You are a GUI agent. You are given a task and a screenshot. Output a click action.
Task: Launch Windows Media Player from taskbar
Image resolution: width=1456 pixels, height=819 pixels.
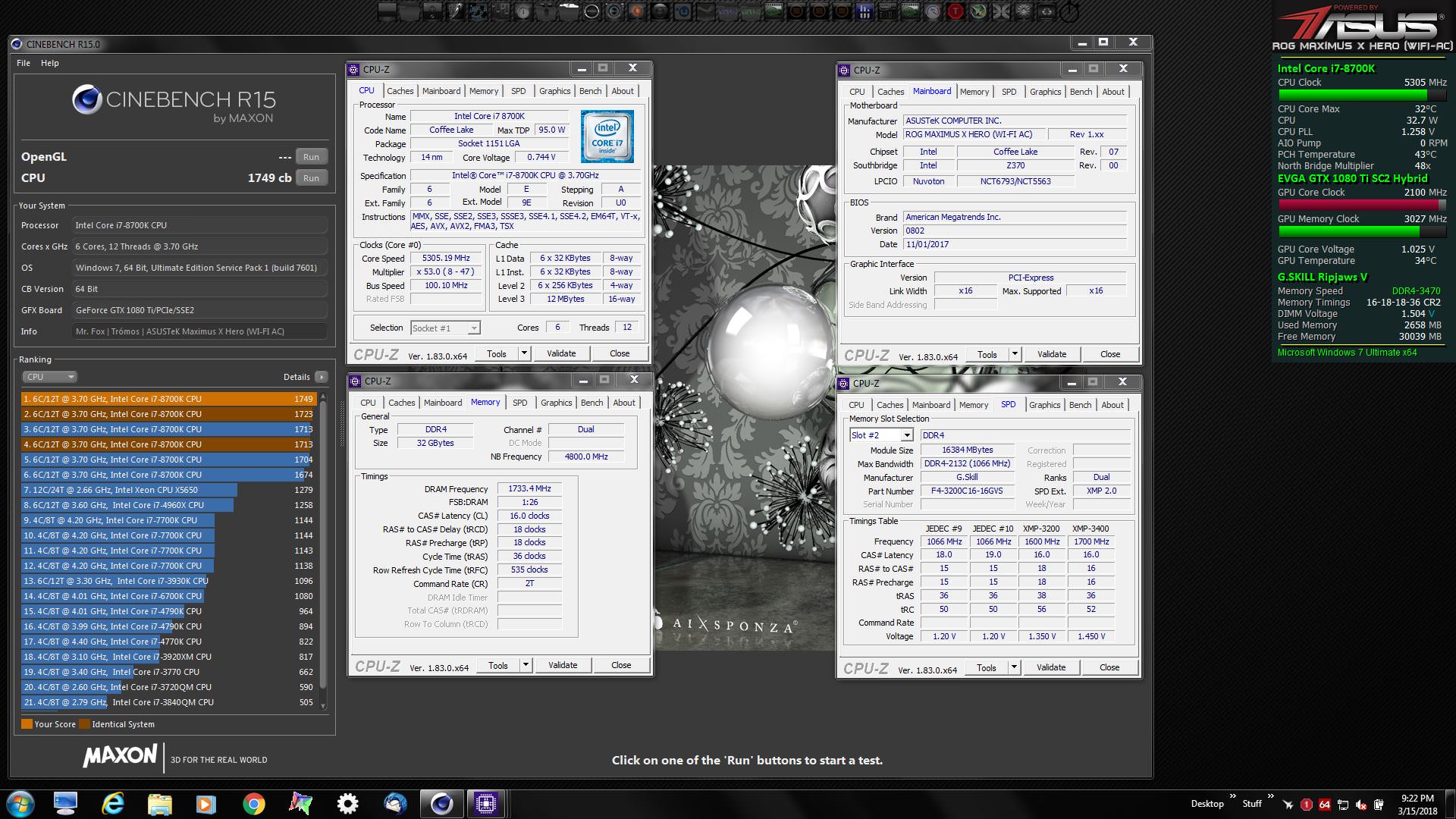[206, 804]
